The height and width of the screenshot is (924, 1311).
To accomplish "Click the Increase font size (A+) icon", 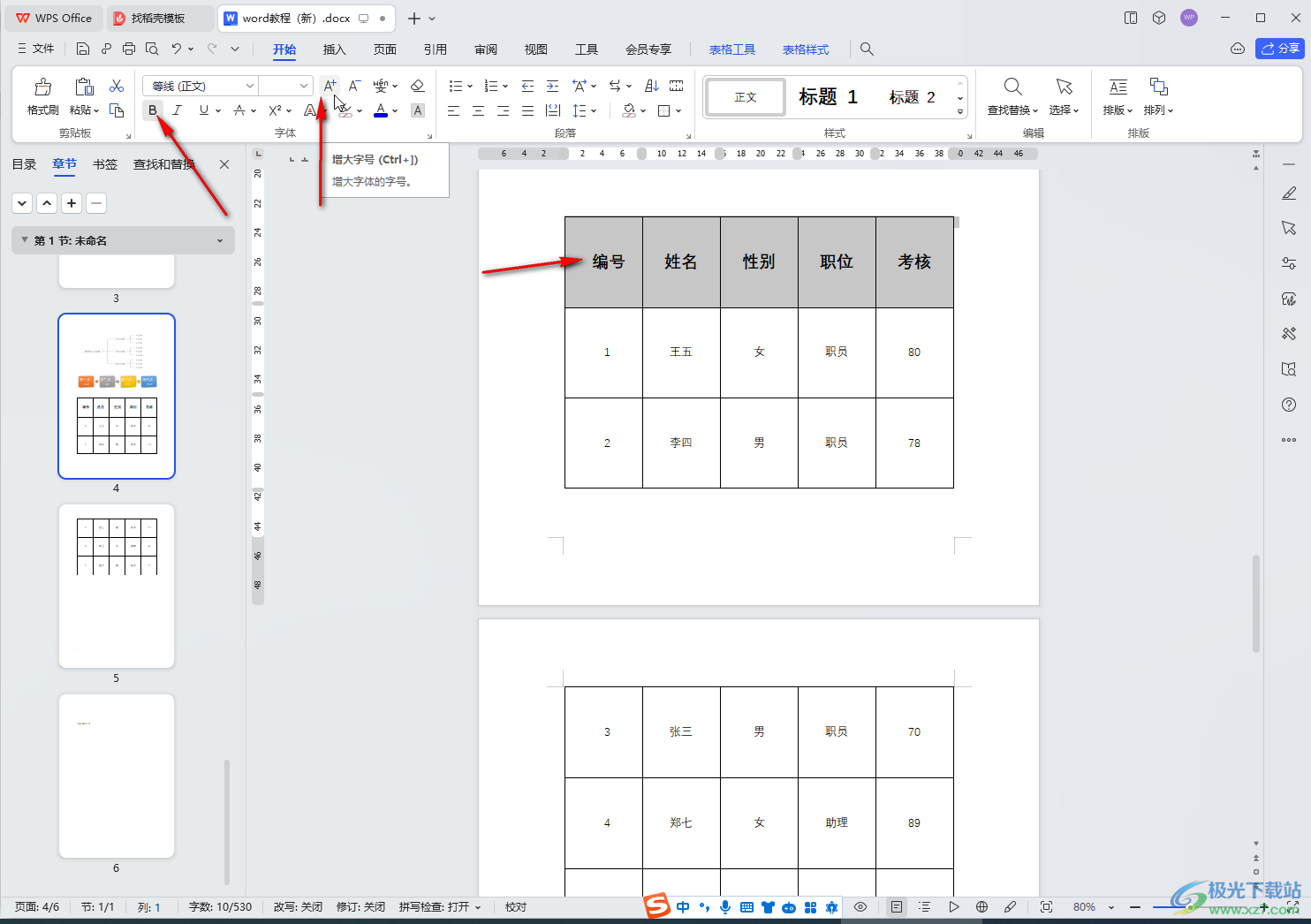I will point(330,86).
